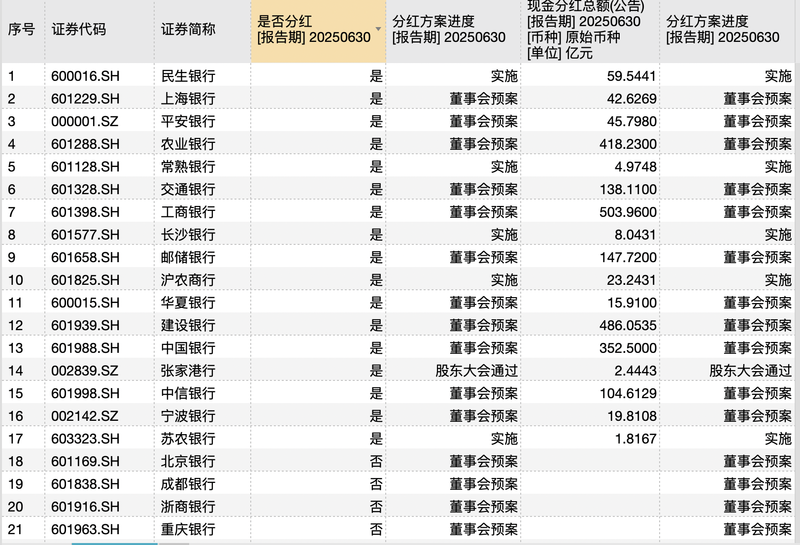Open the 是否分红 column filter dropdown arrow

click(377, 30)
